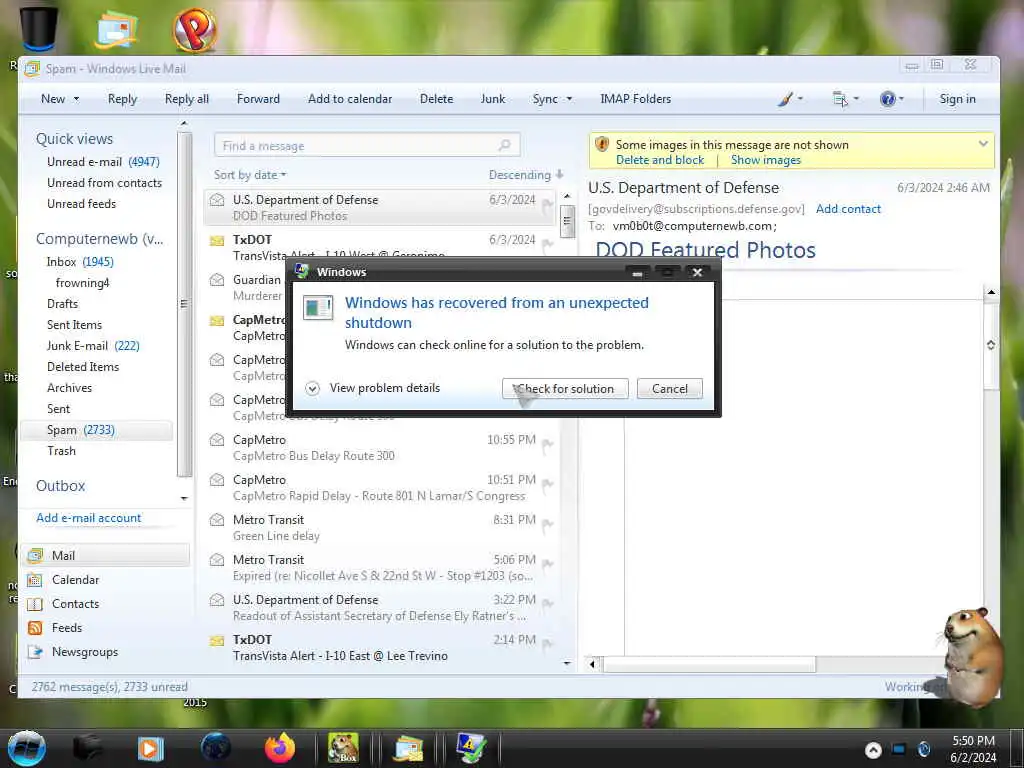Screen dimensions: 1024x768
Task: Click Delete in the toolbar
Action: coord(436,99)
